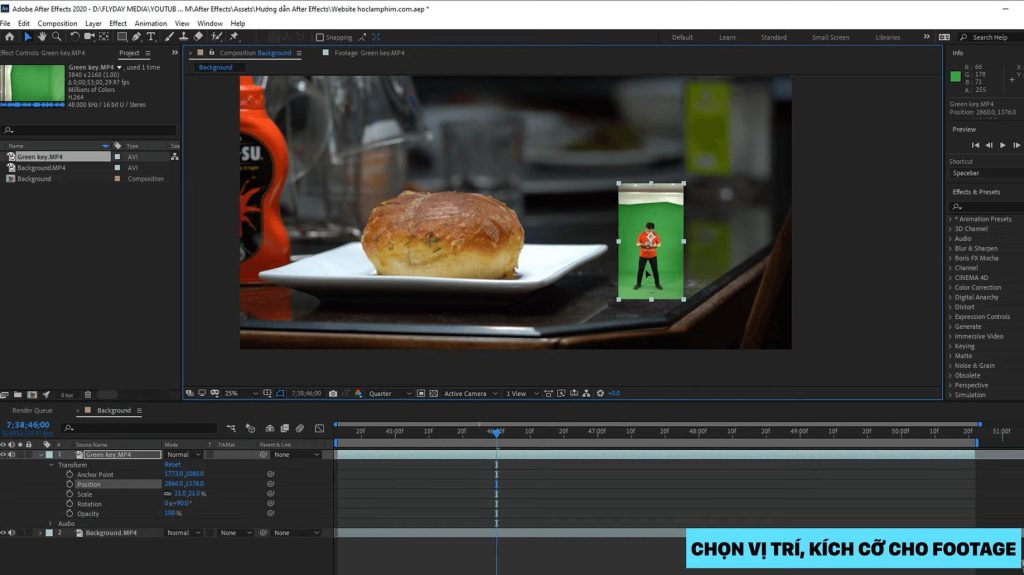The height and width of the screenshot is (575, 1024).
Task: Click the Green key.MP4 layer label color swatch
Action: pyautogui.click(x=50, y=454)
